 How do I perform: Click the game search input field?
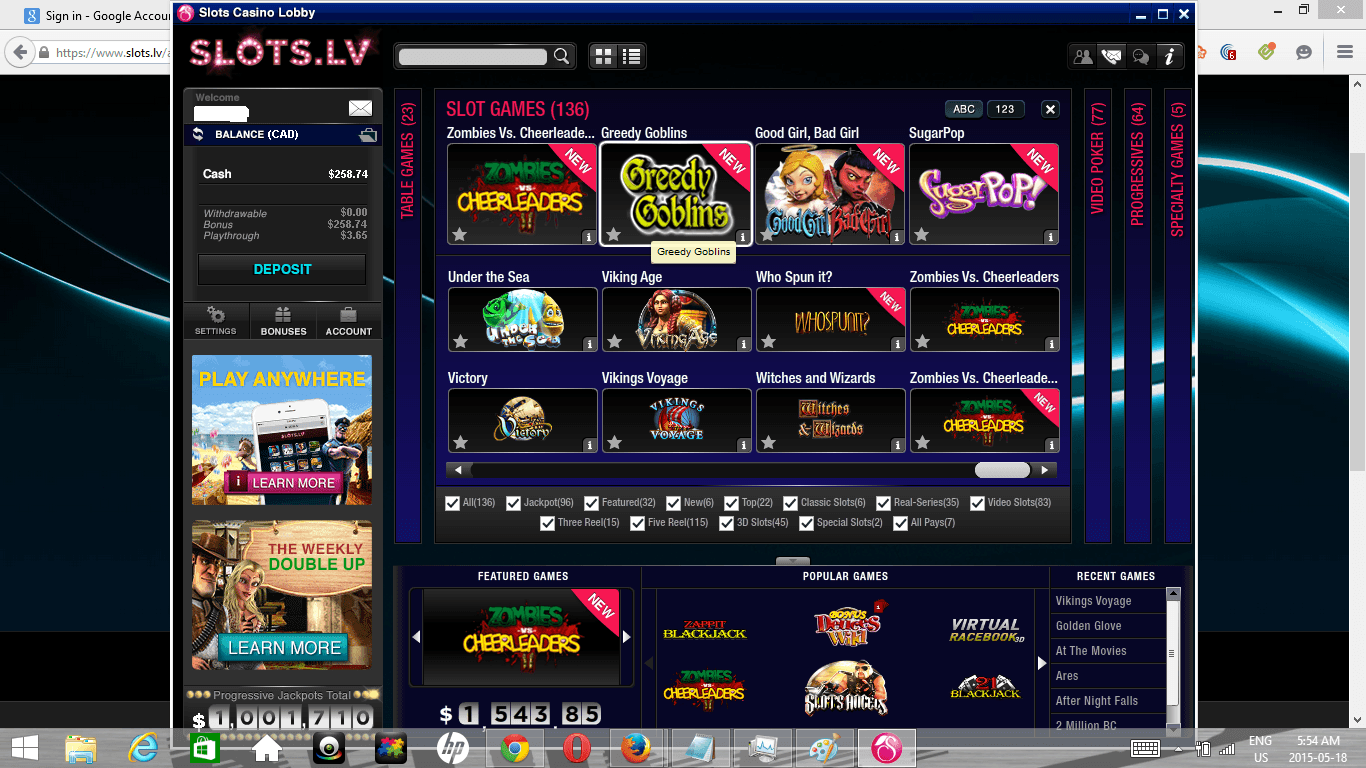point(473,56)
